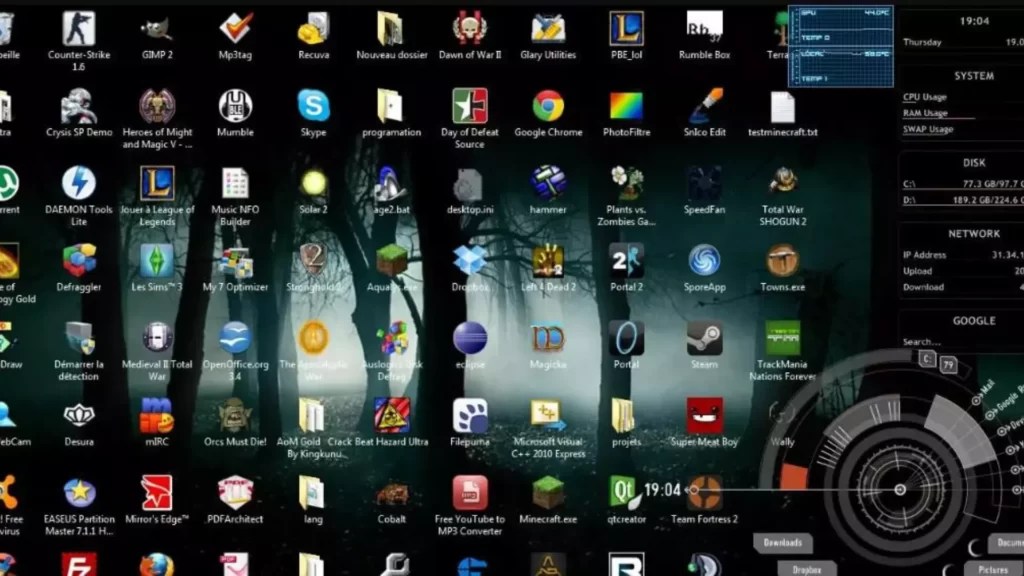Open the Dropbox launcher button
Viewport: 1024px width, 576px height.
(807, 569)
